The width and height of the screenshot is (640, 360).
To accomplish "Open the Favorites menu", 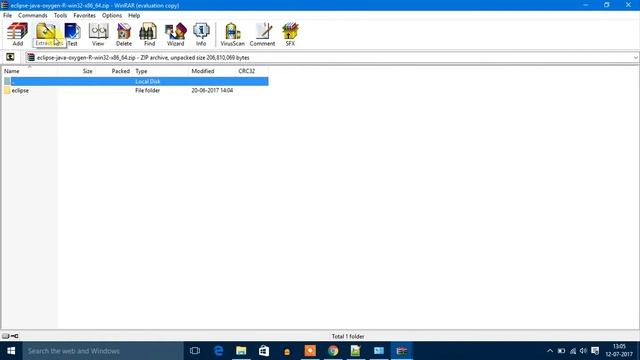I will tap(84, 15).
